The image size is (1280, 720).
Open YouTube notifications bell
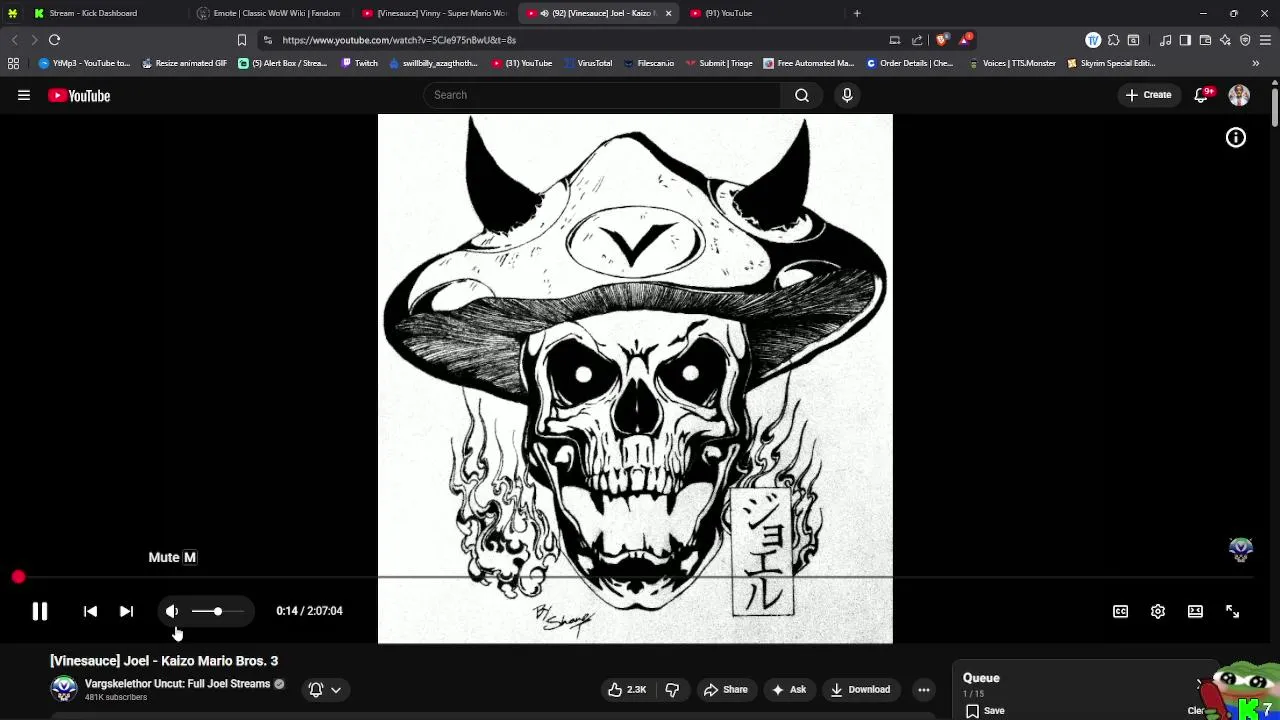tap(1203, 95)
